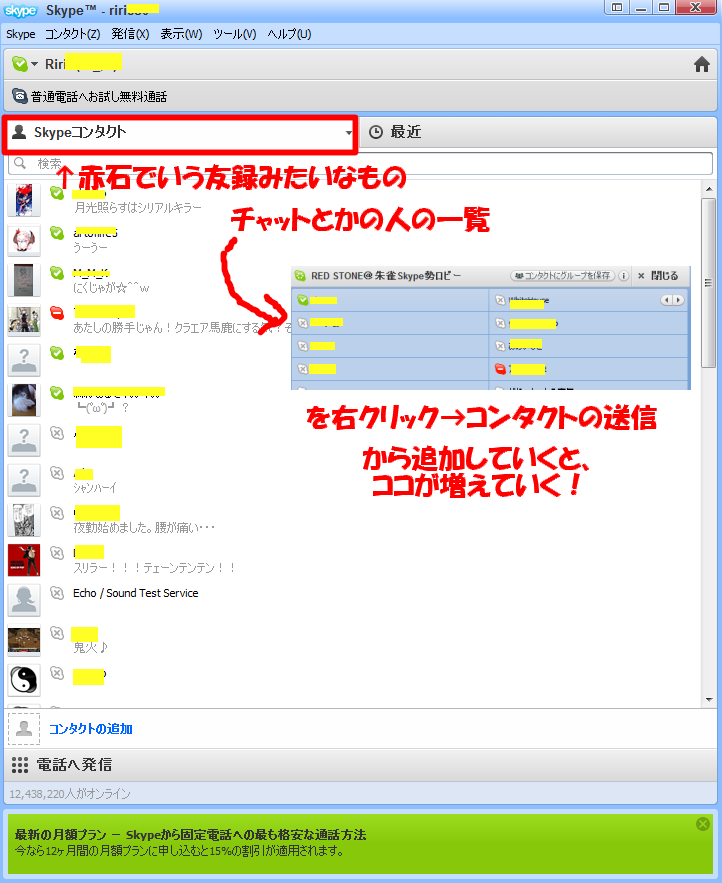Select contact with mood 夜勤始めました。腰が痛い
This screenshot has width=722, height=883.
coord(353,520)
